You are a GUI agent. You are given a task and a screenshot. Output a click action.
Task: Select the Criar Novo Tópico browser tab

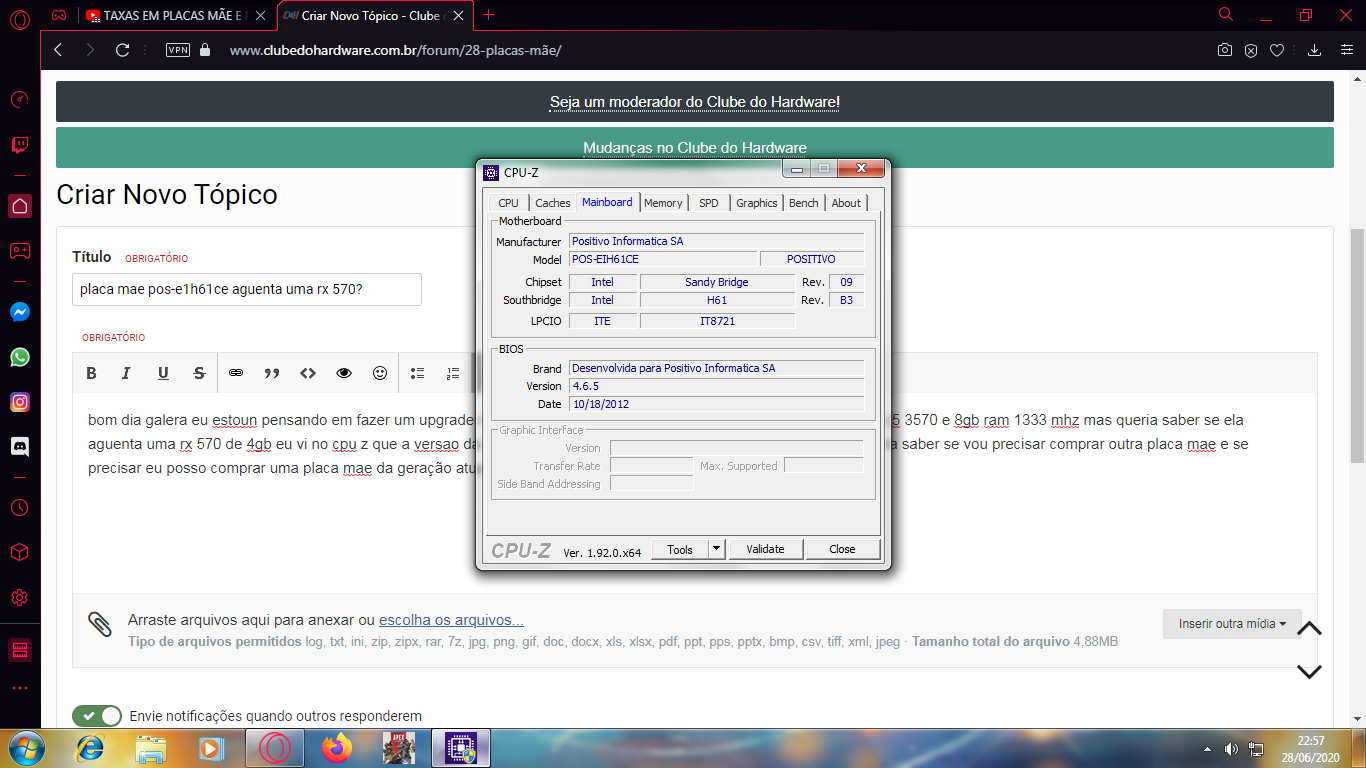pos(375,16)
